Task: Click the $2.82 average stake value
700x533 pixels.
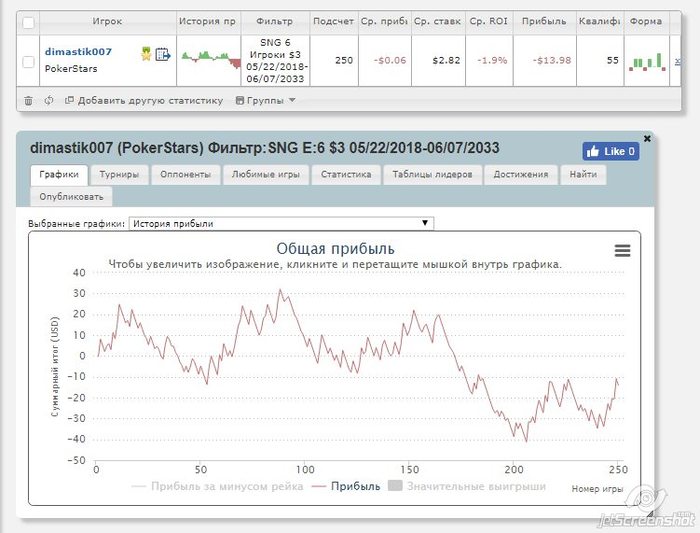Action: (446, 60)
